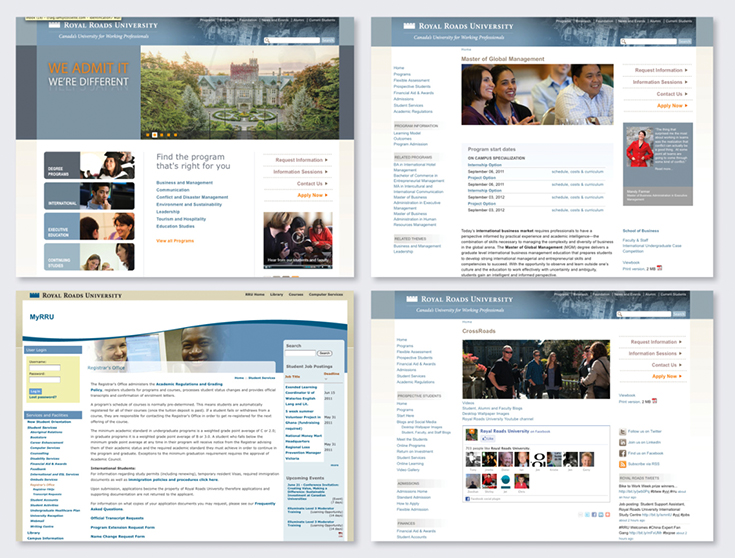Screen dimensions: 735x558
Task: Select first slide dot in homepage carousel
Action: [148, 135]
